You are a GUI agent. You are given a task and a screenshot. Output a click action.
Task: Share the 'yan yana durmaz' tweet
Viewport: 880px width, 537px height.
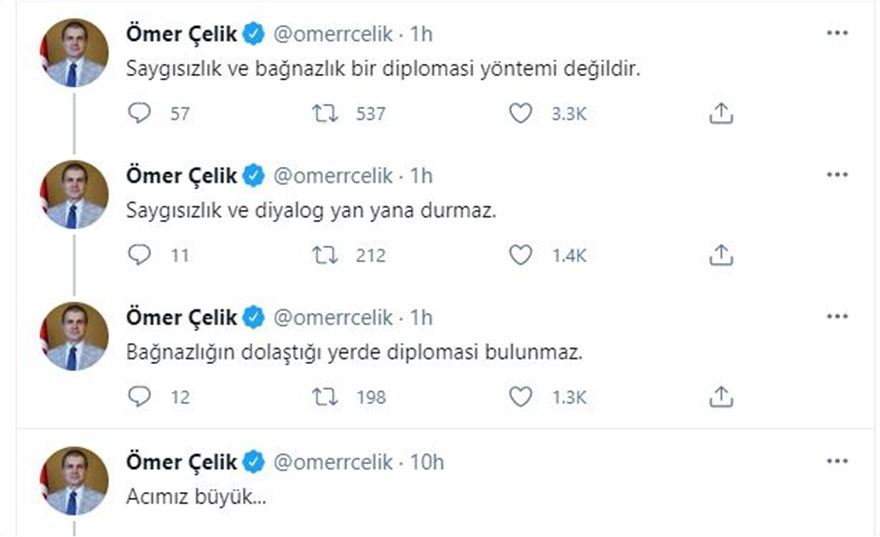[721, 256]
